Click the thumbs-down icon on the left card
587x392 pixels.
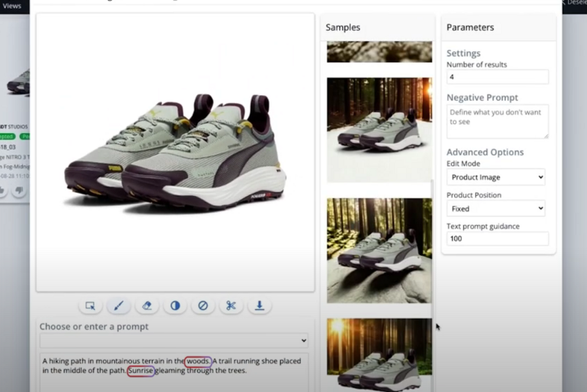pos(19,191)
